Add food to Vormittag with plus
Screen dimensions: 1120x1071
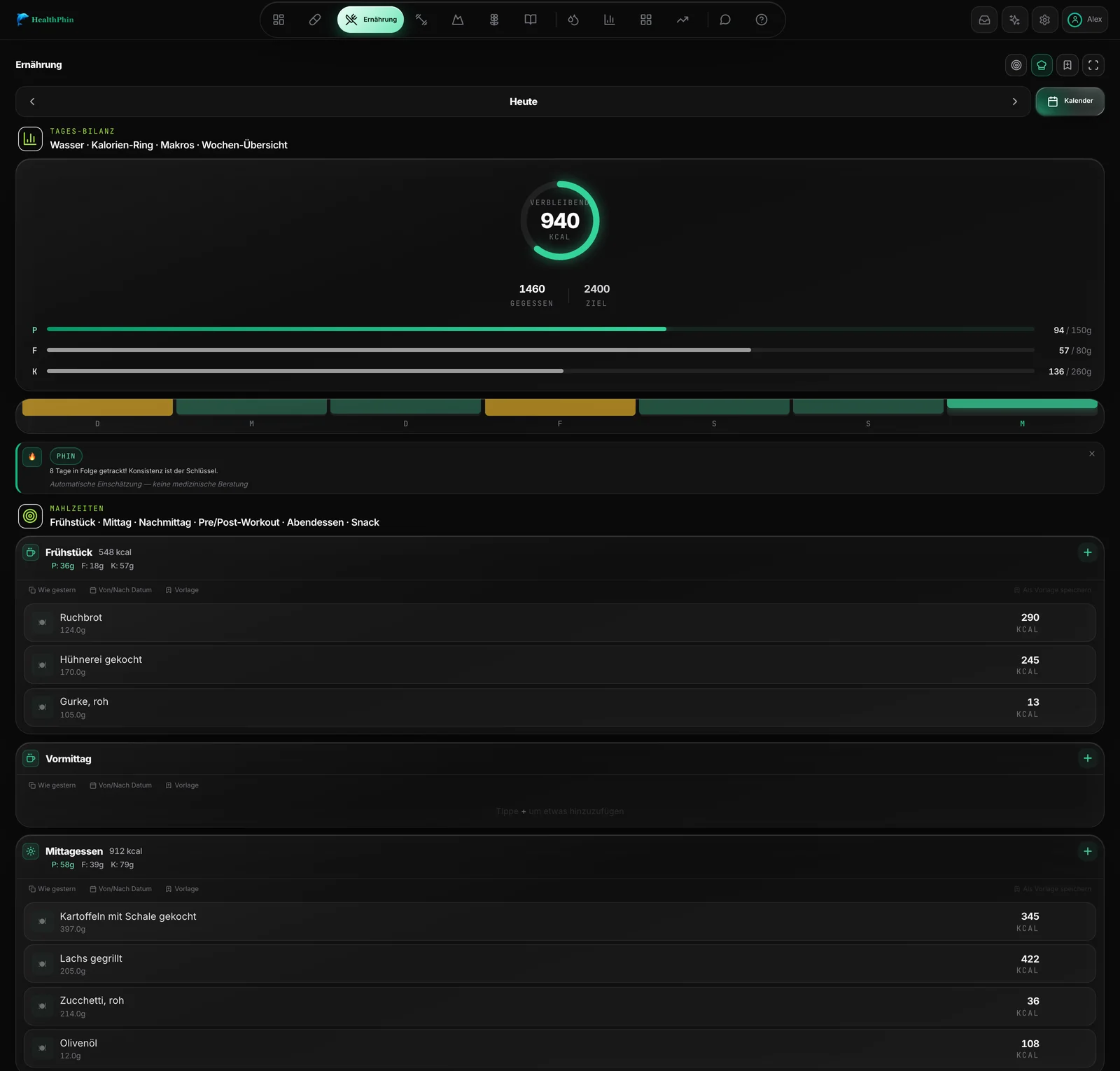point(1088,758)
